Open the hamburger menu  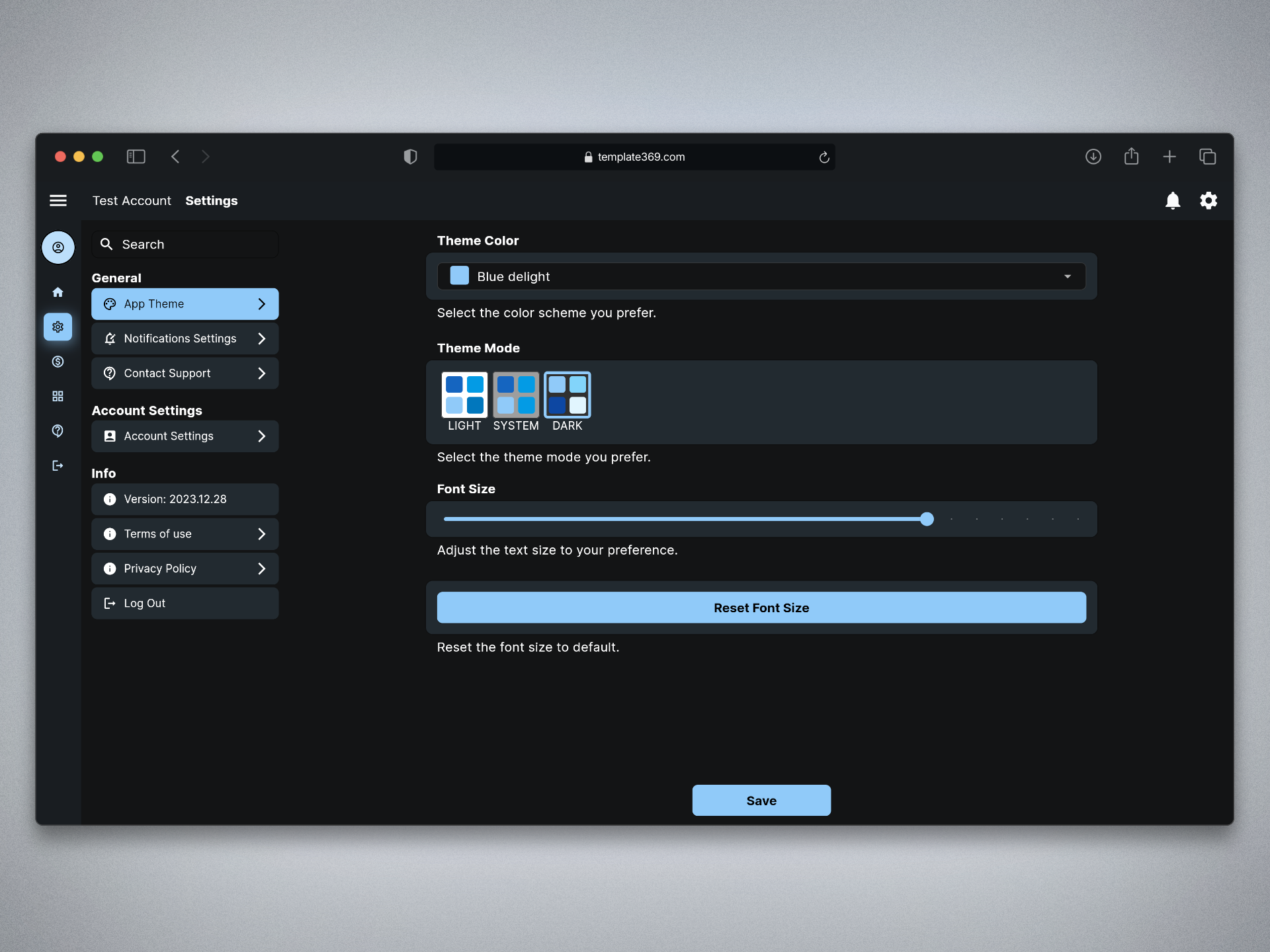coord(58,200)
